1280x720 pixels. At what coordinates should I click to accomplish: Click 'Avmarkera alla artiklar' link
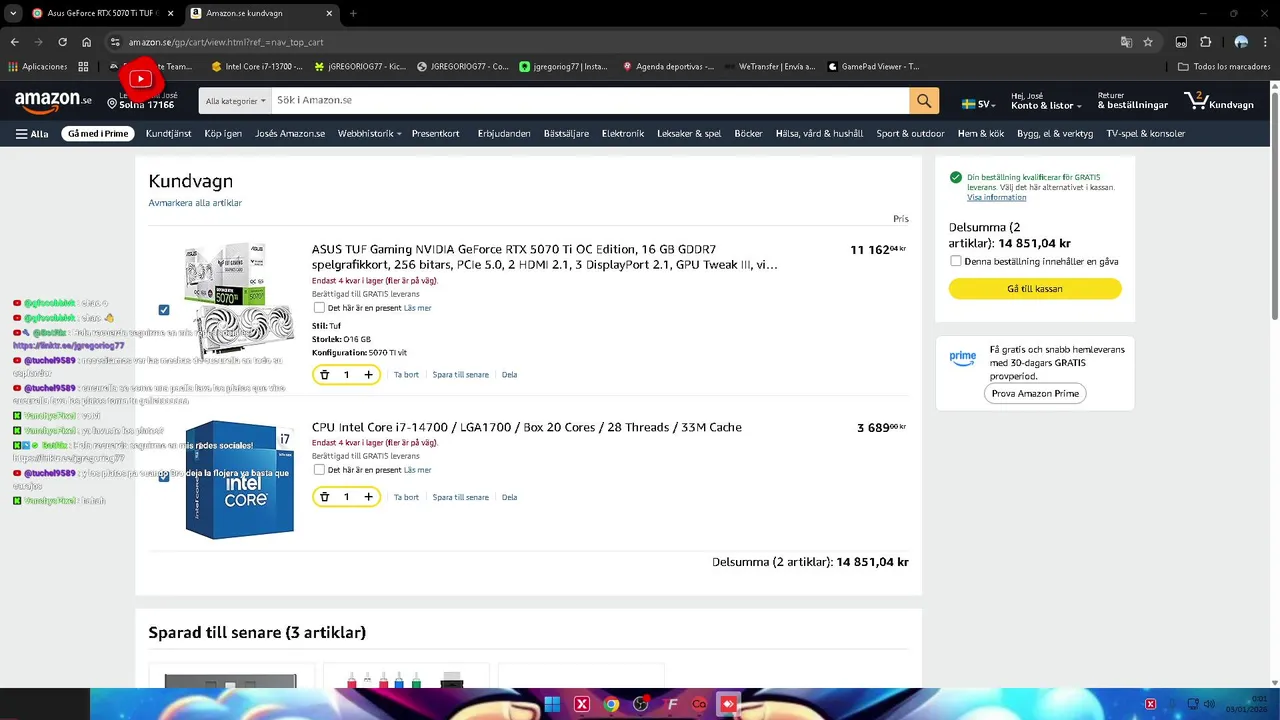pyautogui.click(x=195, y=203)
